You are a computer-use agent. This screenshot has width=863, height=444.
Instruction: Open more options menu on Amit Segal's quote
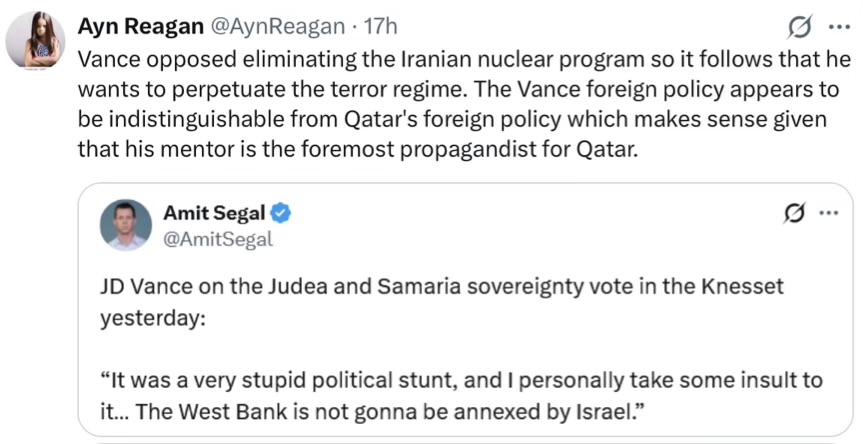click(x=829, y=212)
